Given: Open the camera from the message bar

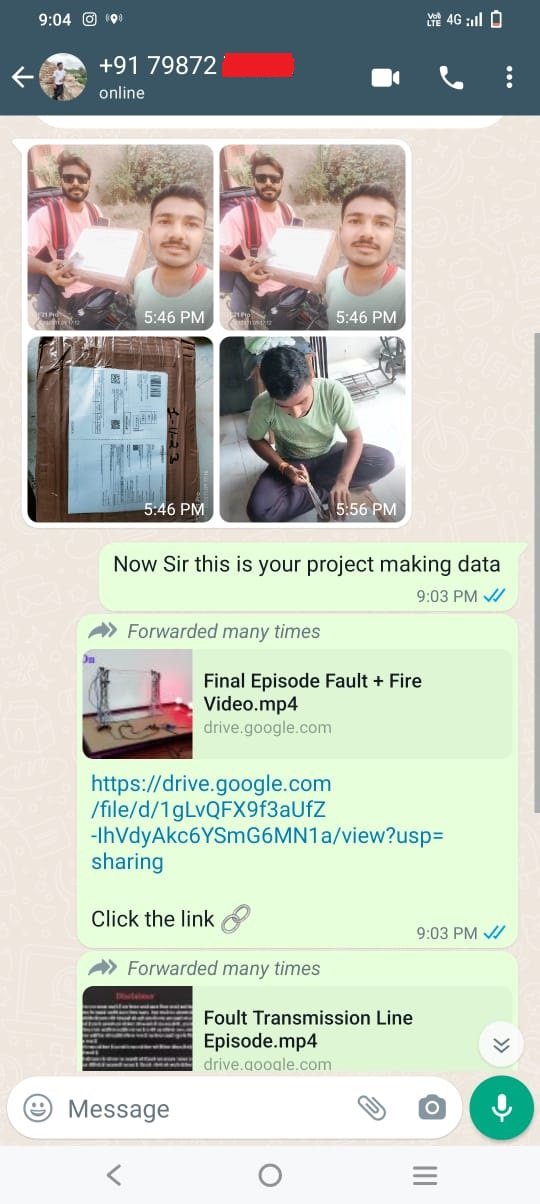Looking at the screenshot, I should (432, 1107).
